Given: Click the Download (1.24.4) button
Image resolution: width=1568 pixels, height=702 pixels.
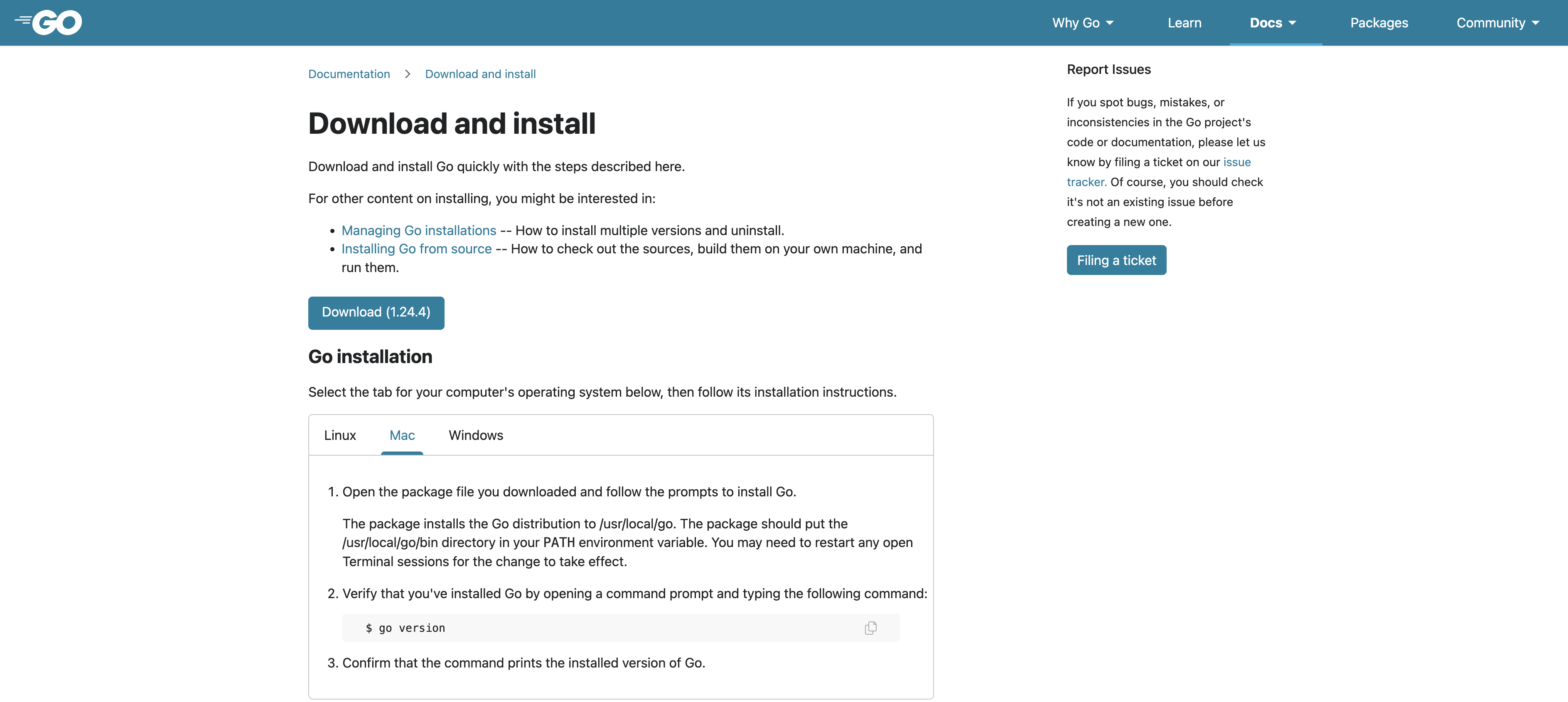Looking at the screenshot, I should (x=376, y=313).
